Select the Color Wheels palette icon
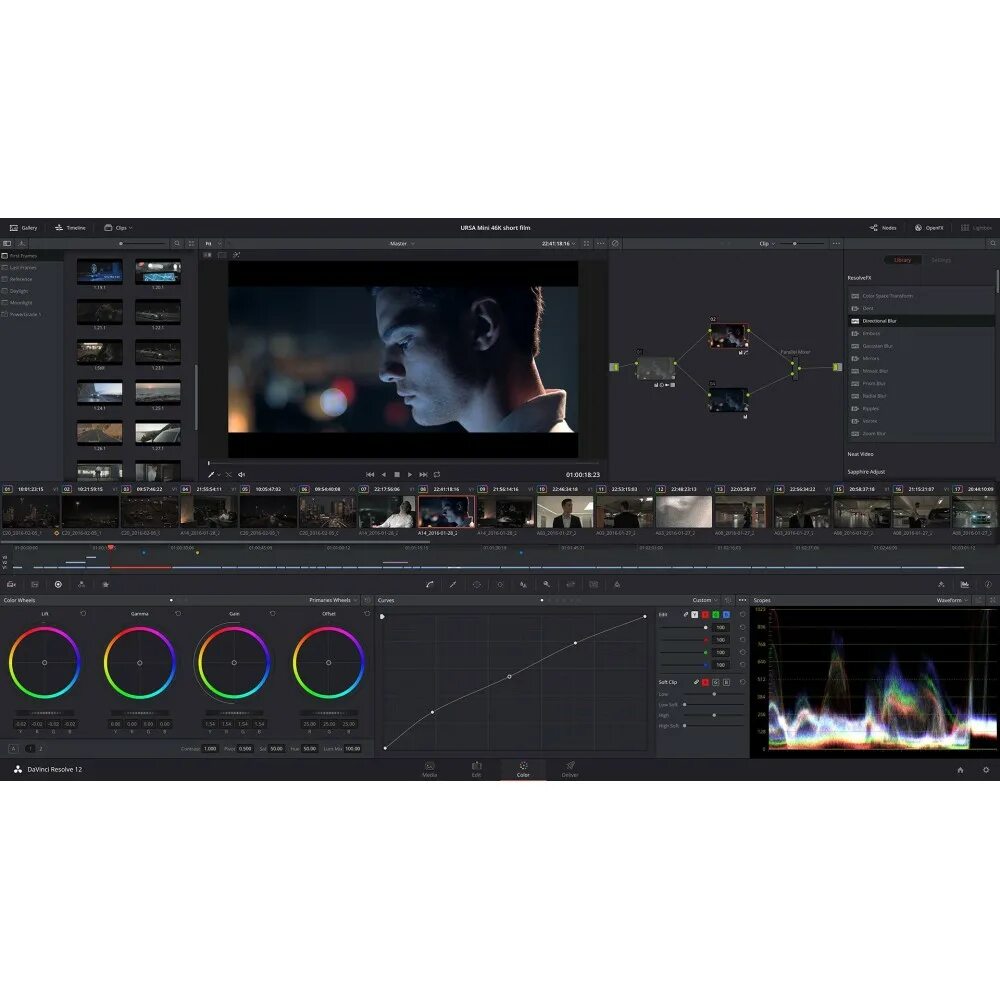Image resolution: width=1000 pixels, height=1000 pixels. [58, 584]
